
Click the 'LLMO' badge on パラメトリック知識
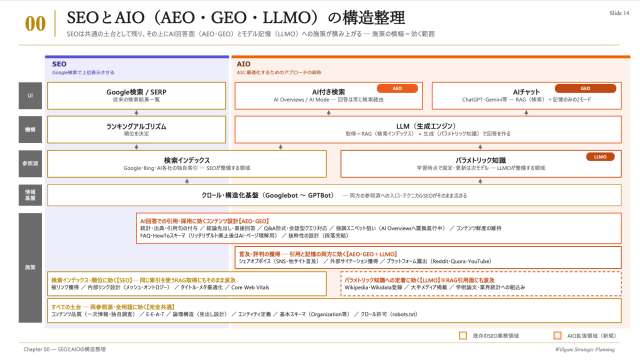click(x=600, y=157)
